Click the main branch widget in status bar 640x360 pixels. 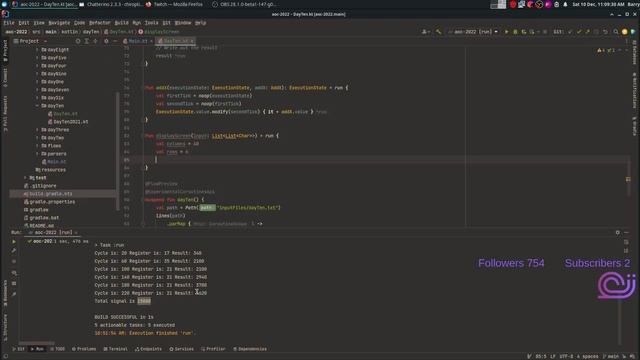[x=611, y=356]
